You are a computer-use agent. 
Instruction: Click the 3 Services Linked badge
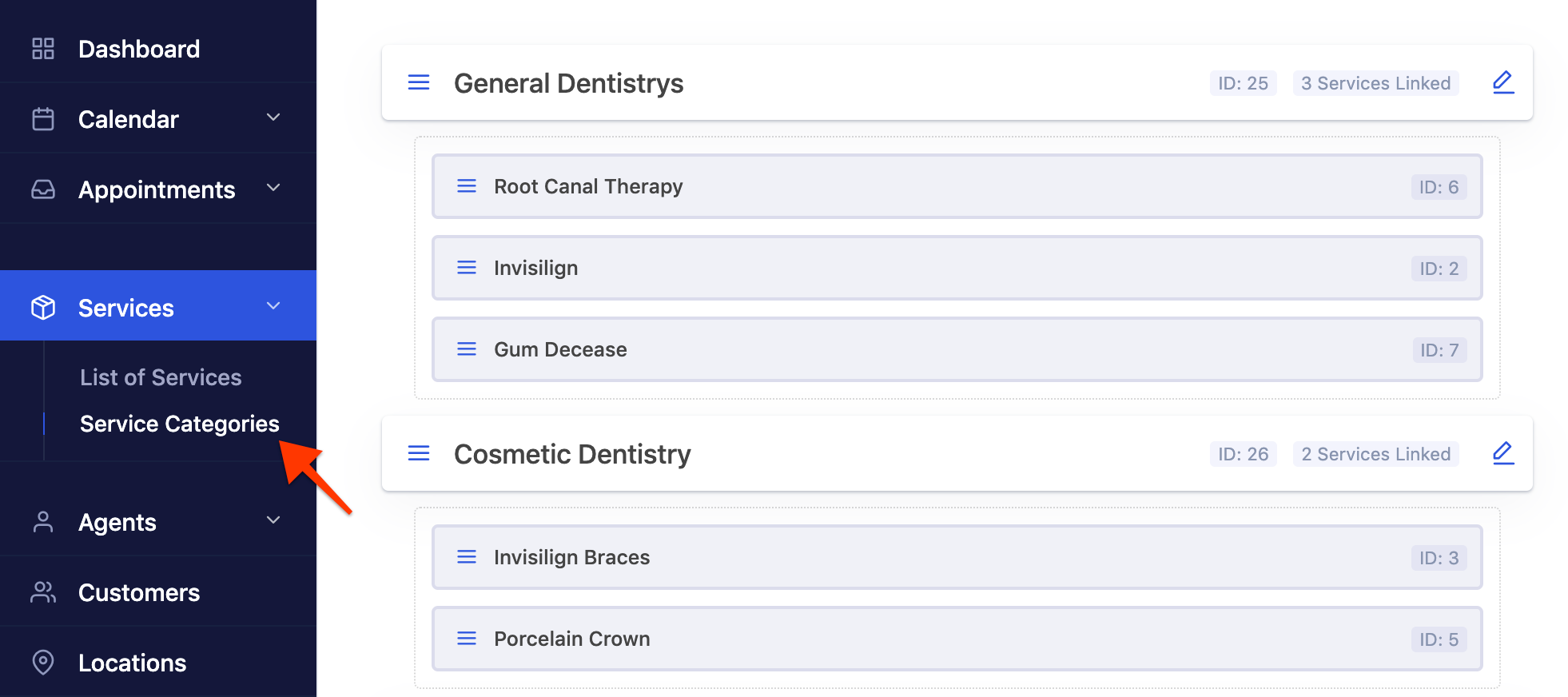click(x=1375, y=83)
